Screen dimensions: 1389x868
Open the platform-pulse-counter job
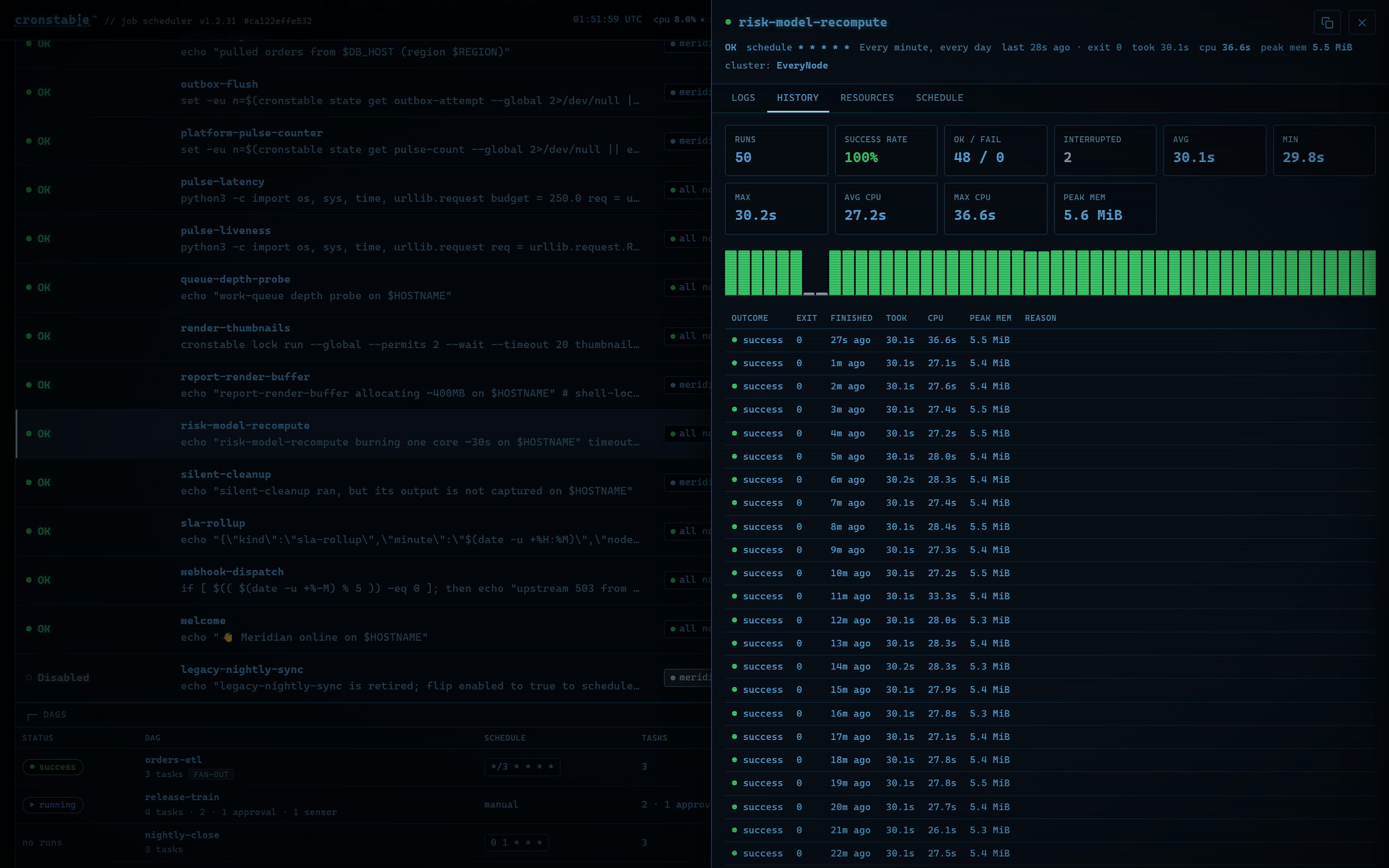pos(363,141)
